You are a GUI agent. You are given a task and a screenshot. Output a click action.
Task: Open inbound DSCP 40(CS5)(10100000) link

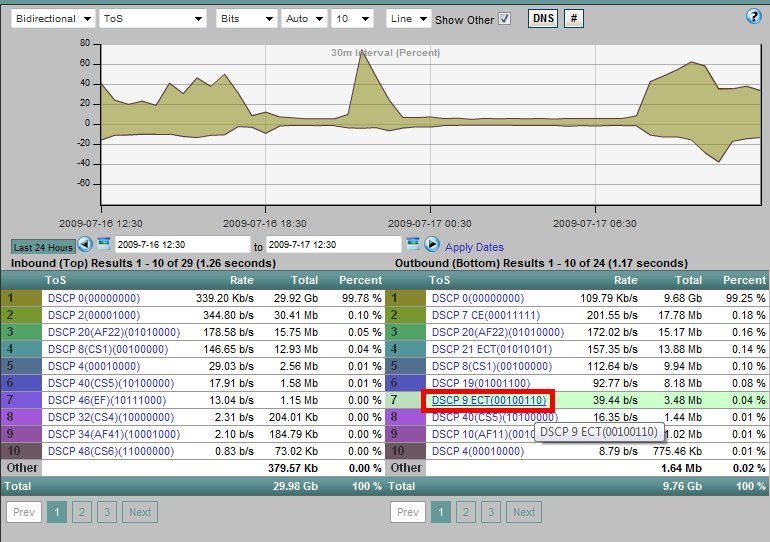click(111, 383)
